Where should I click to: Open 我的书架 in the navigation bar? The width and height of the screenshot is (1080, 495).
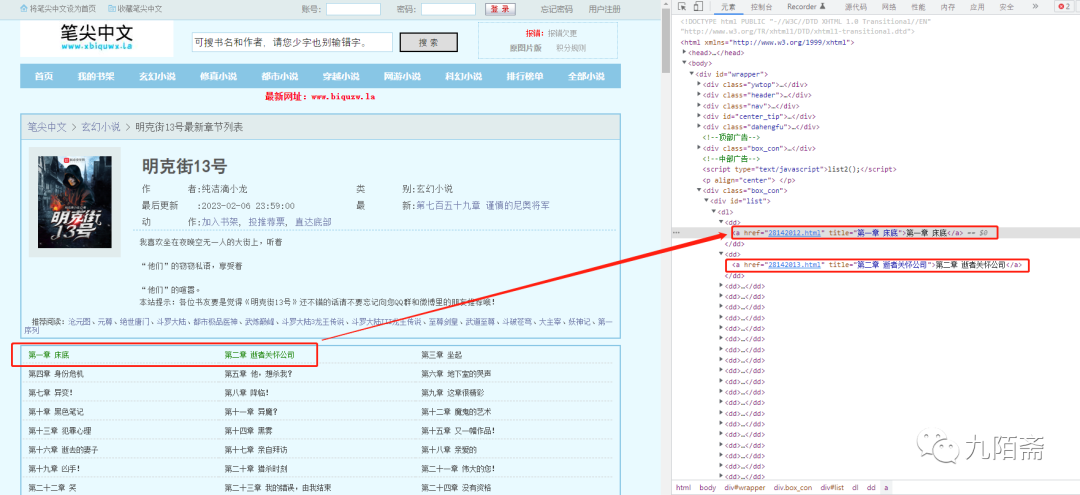pos(96,76)
